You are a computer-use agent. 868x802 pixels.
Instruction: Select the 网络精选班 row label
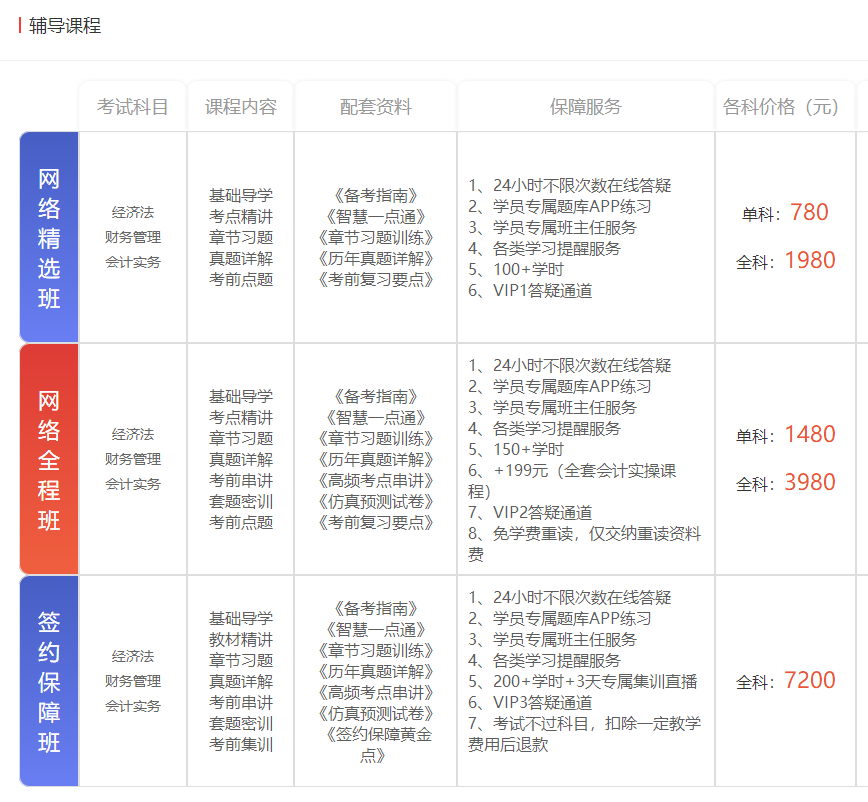tap(48, 235)
